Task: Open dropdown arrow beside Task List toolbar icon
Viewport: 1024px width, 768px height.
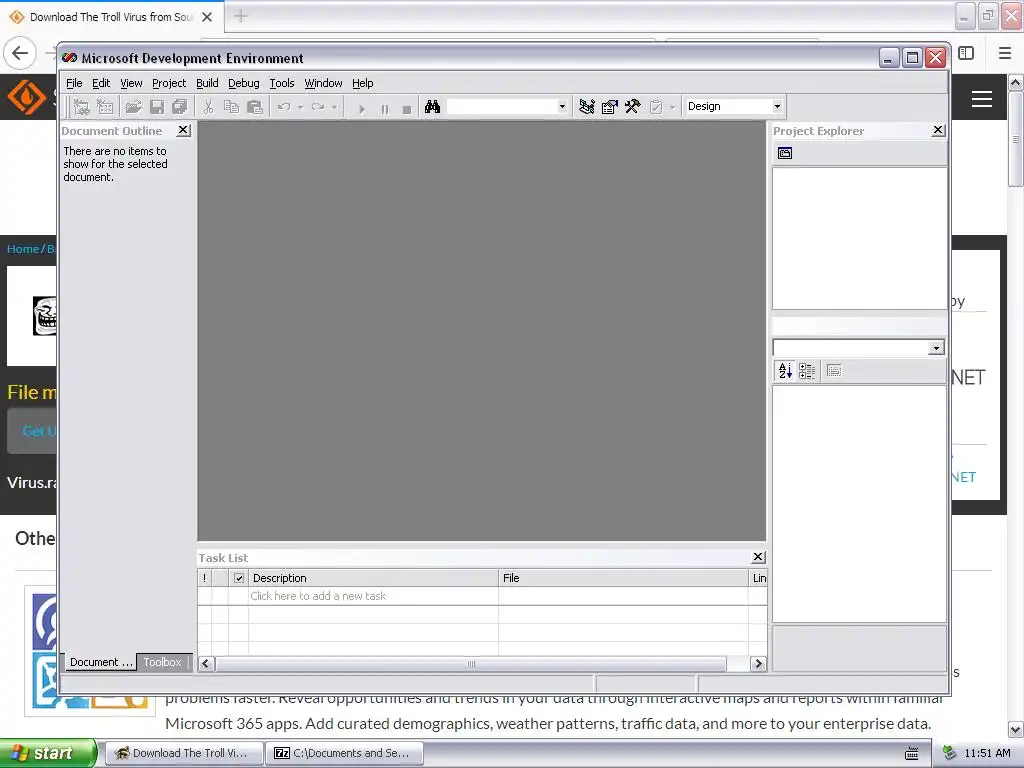Action: point(672,107)
